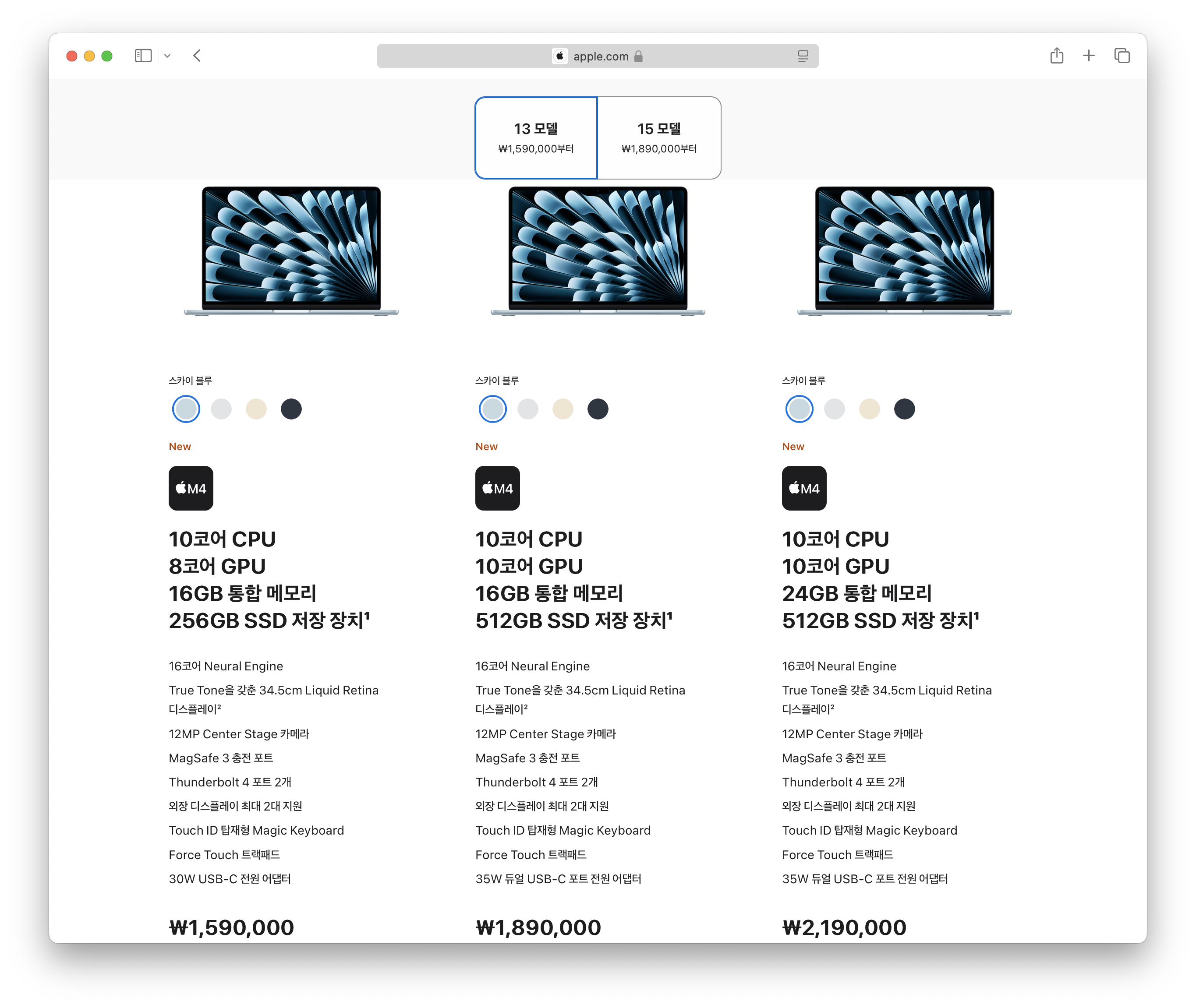The image size is (1196, 1008).
Task: Click the ₩2,190,000 price text
Action: pyautogui.click(x=844, y=927)
